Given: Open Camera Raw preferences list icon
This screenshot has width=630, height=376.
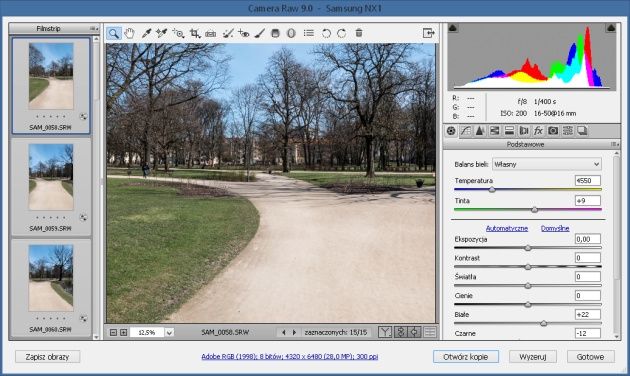Looking at the screenshot, I should pos(309,33).
